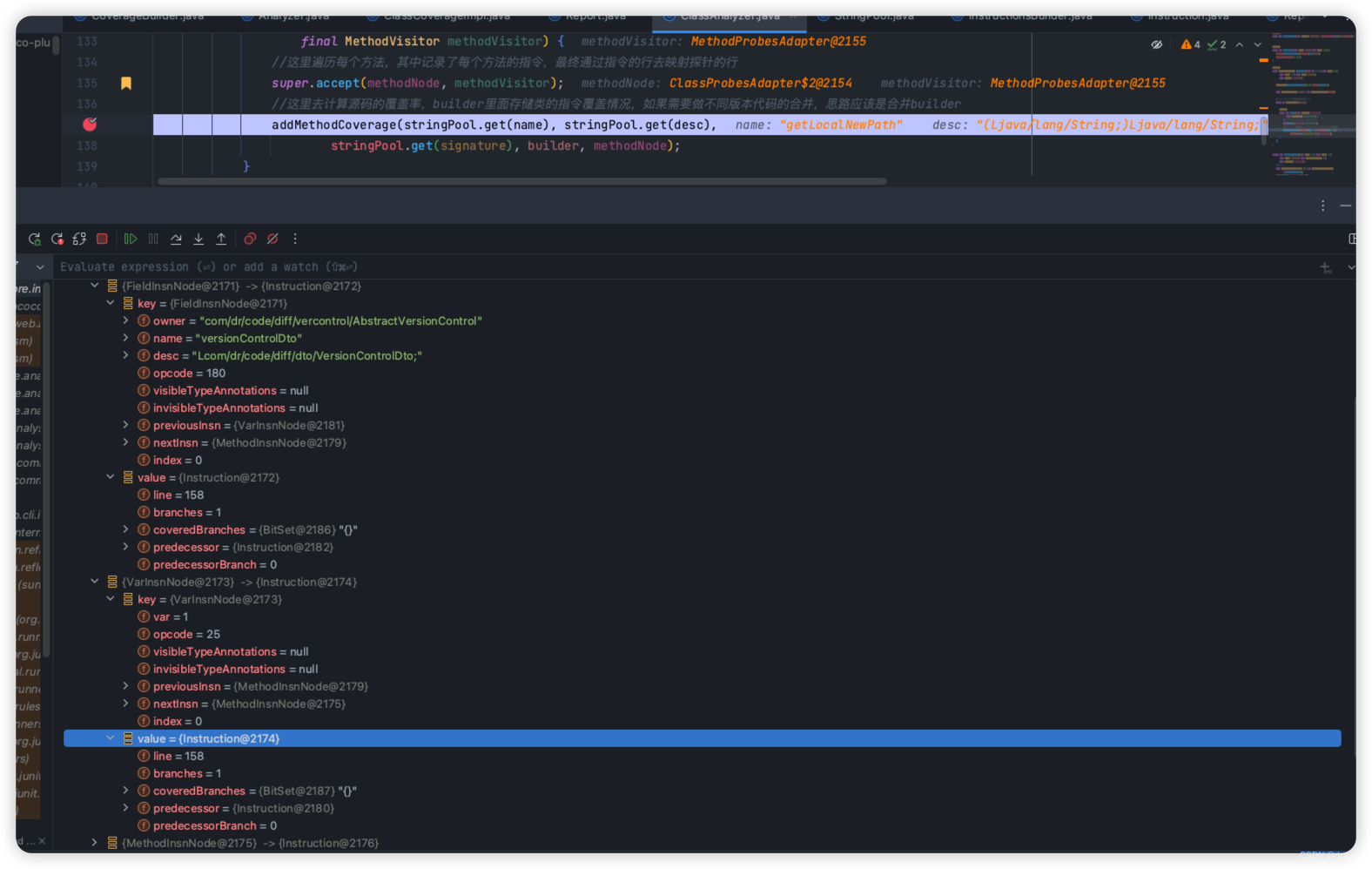Hide the debug tool window
Image resolution: width=1372 pixels, height=869 pixels.
tap(1345, 205)
